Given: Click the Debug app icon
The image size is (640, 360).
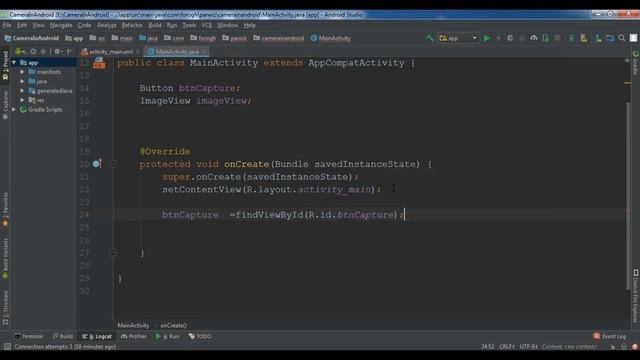Looking at the screenshot, I should pyautogui.click(x=510, y=38).
